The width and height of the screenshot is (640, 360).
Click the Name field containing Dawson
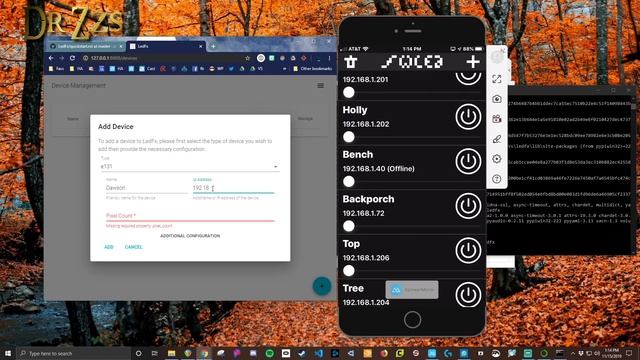coord(146,188)
